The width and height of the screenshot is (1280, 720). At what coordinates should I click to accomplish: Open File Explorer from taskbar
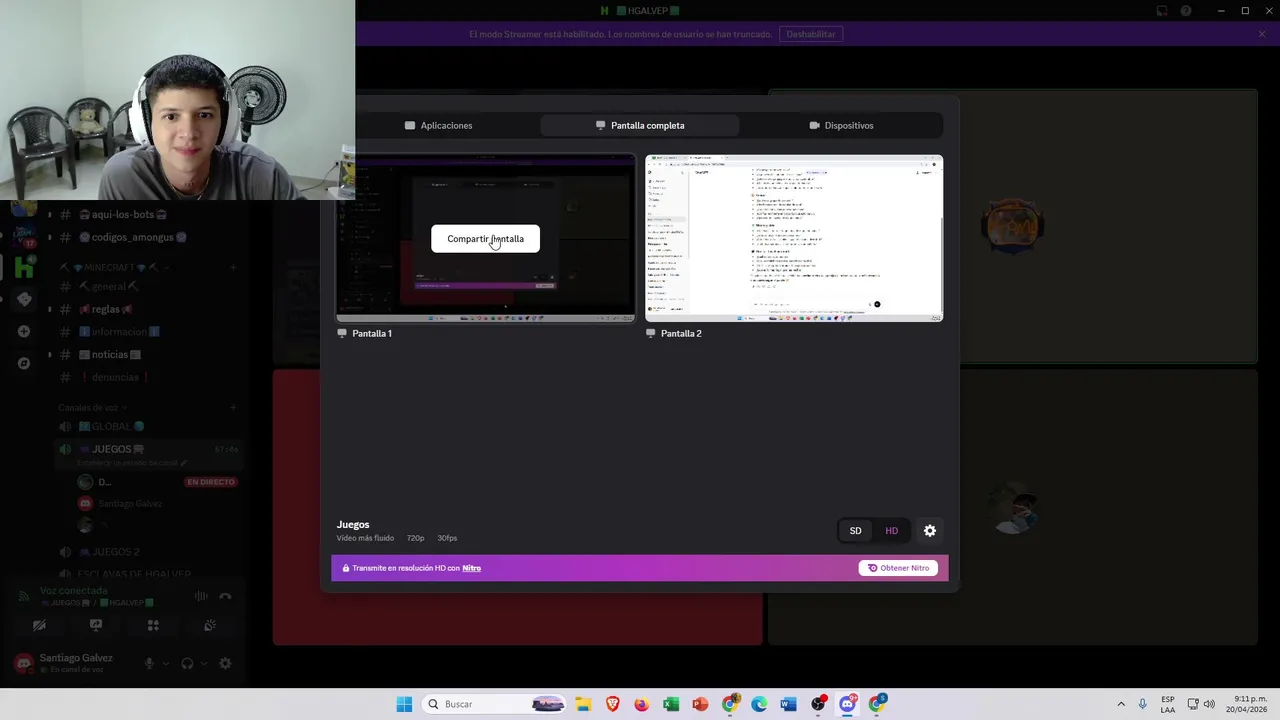point(583,704)
